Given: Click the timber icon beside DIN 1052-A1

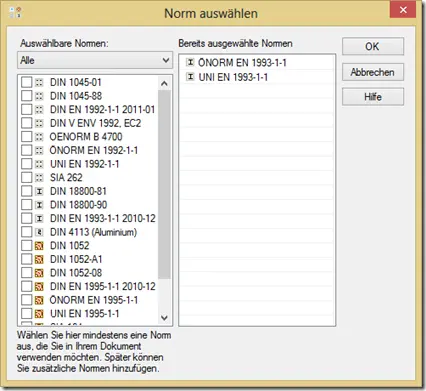Looking at the screenshot, I should point(39,259).
